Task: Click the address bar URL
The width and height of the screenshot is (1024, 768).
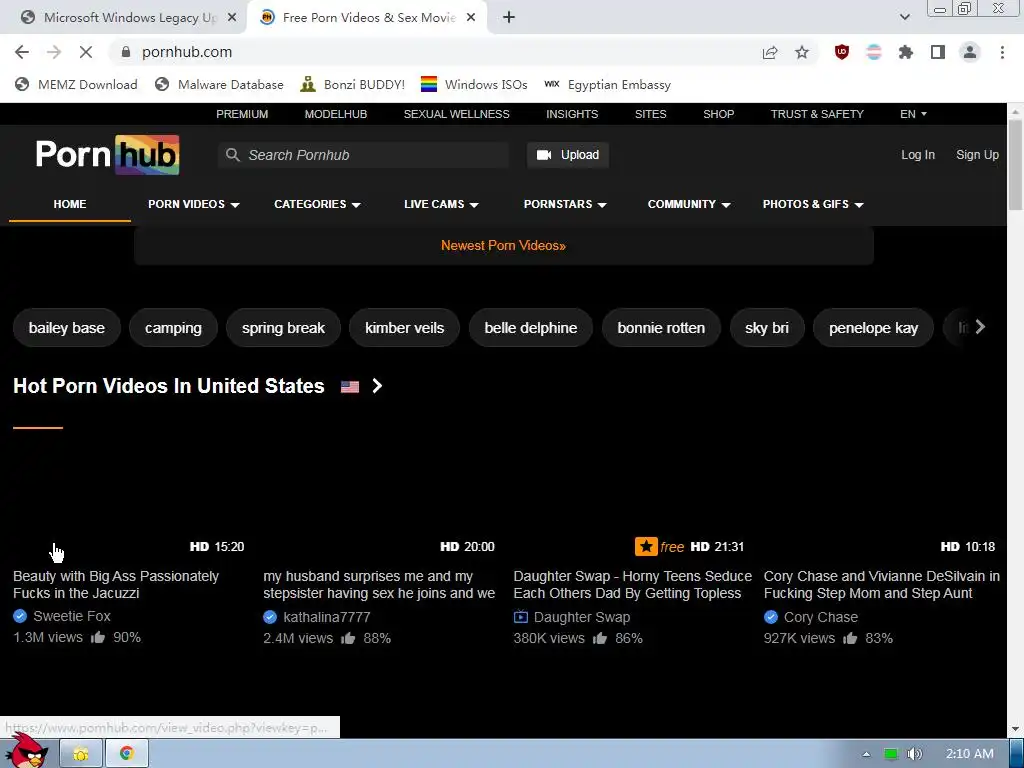Action: (x=187, y=52)
